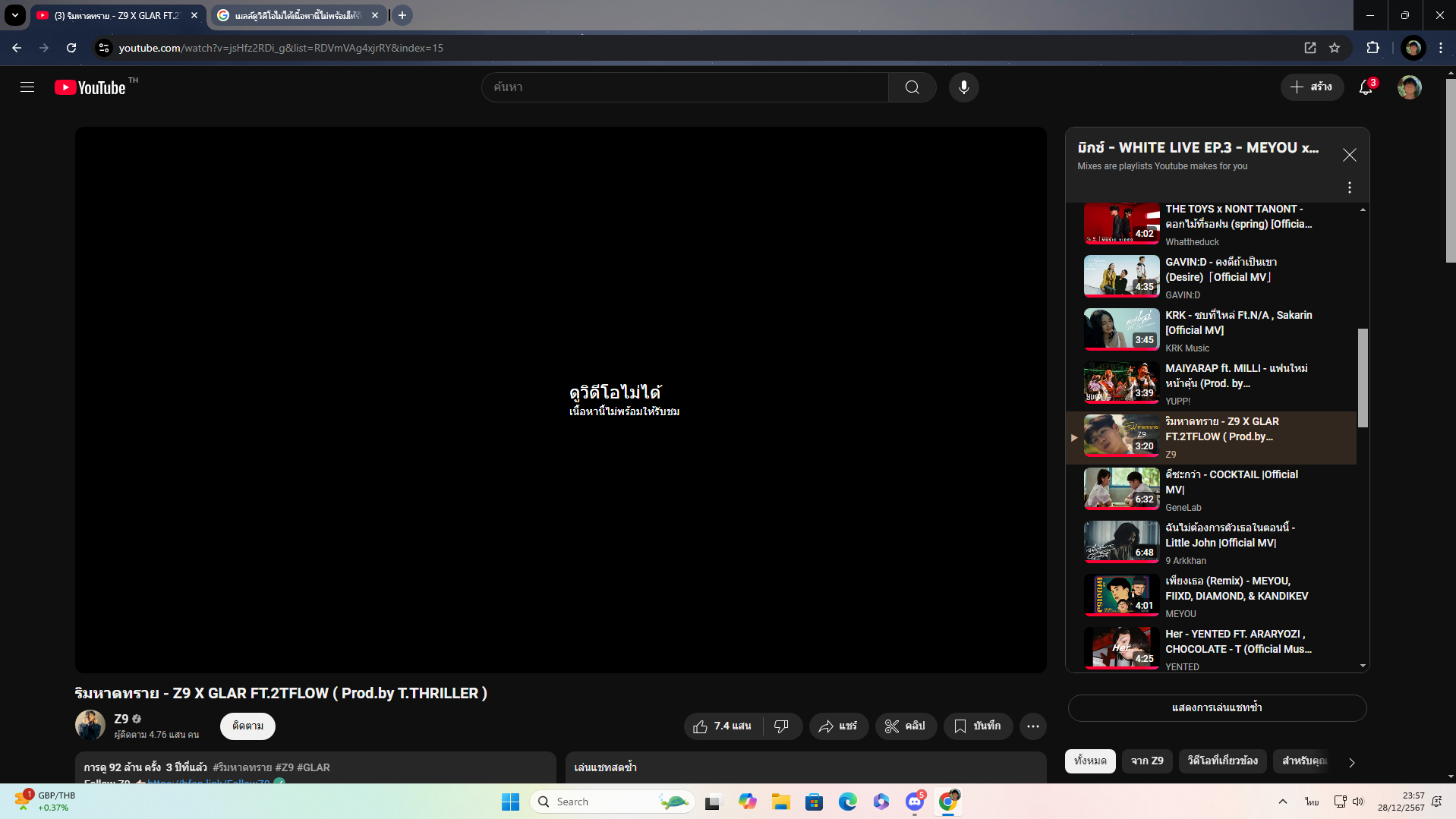Create a clip with คลิป button

tap(906, 726)
